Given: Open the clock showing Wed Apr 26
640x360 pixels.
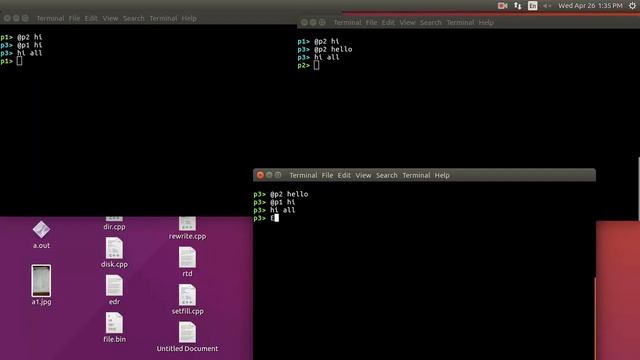Looking at the screenshot, I should pyautogui.click(x=590, y=6).
